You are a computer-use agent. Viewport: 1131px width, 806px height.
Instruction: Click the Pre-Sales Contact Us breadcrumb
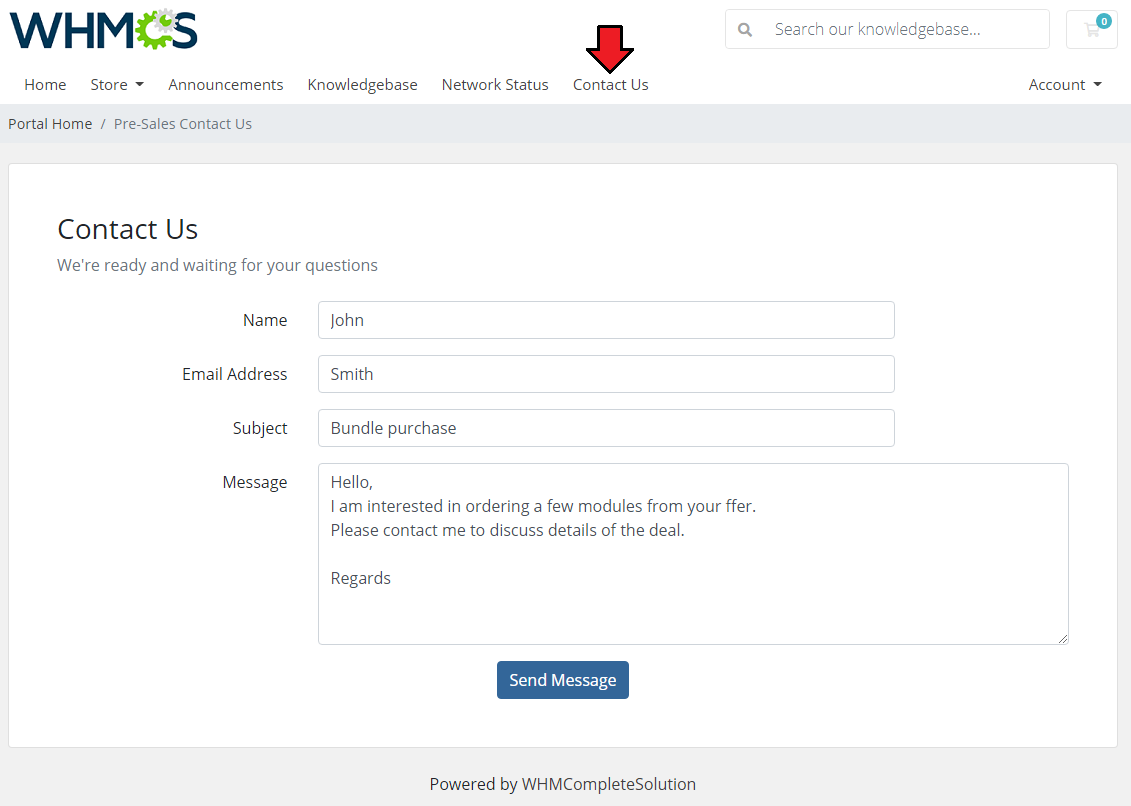(182, 123)
